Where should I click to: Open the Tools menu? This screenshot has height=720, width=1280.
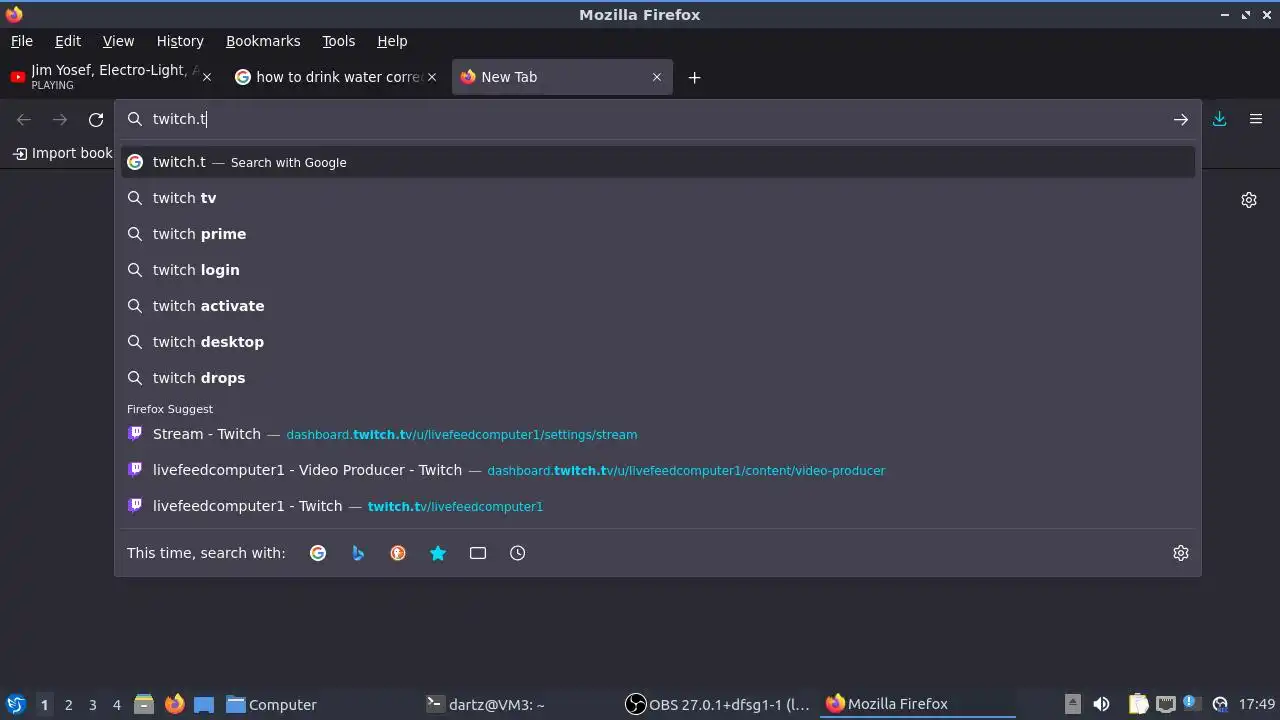tap(338, 41)
